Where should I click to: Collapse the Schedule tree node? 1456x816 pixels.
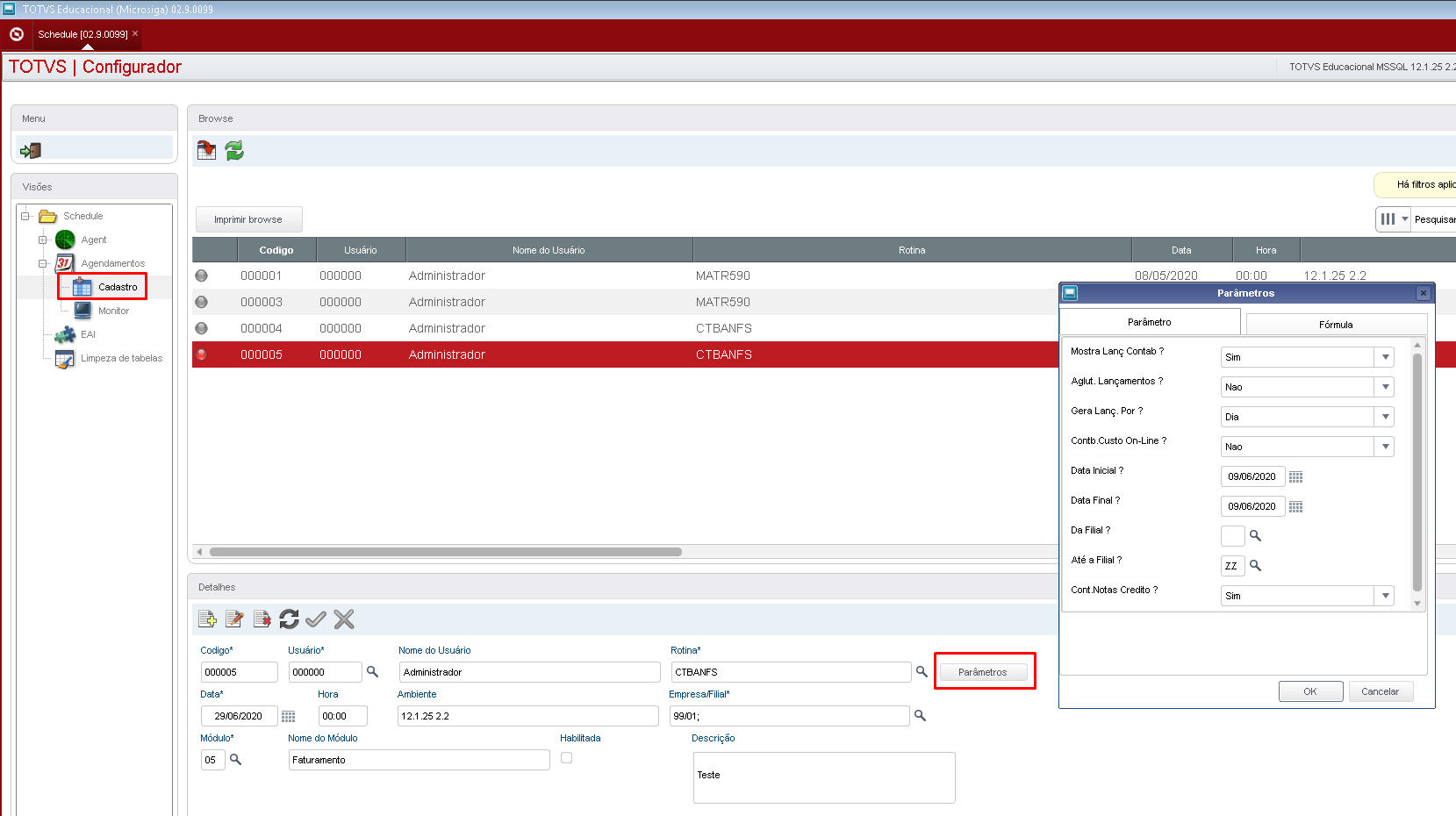coord(25,216)
